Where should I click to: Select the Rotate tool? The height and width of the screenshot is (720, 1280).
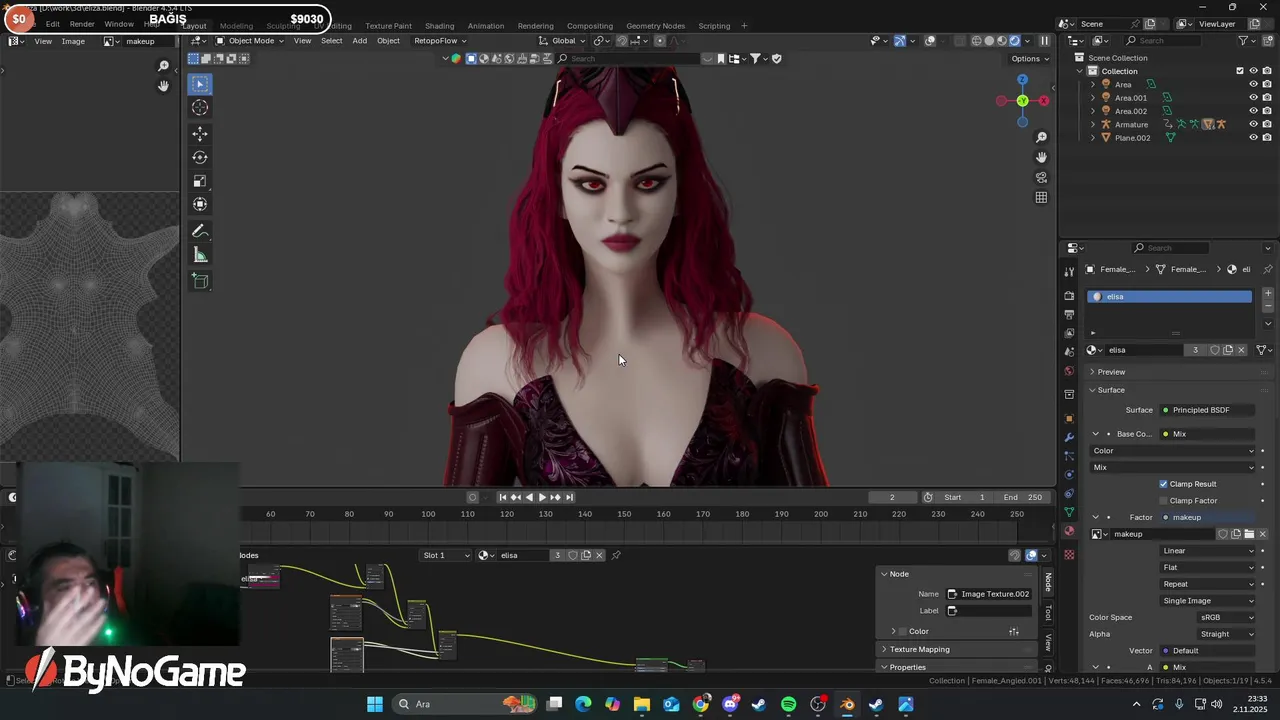[x=200, y=157]
